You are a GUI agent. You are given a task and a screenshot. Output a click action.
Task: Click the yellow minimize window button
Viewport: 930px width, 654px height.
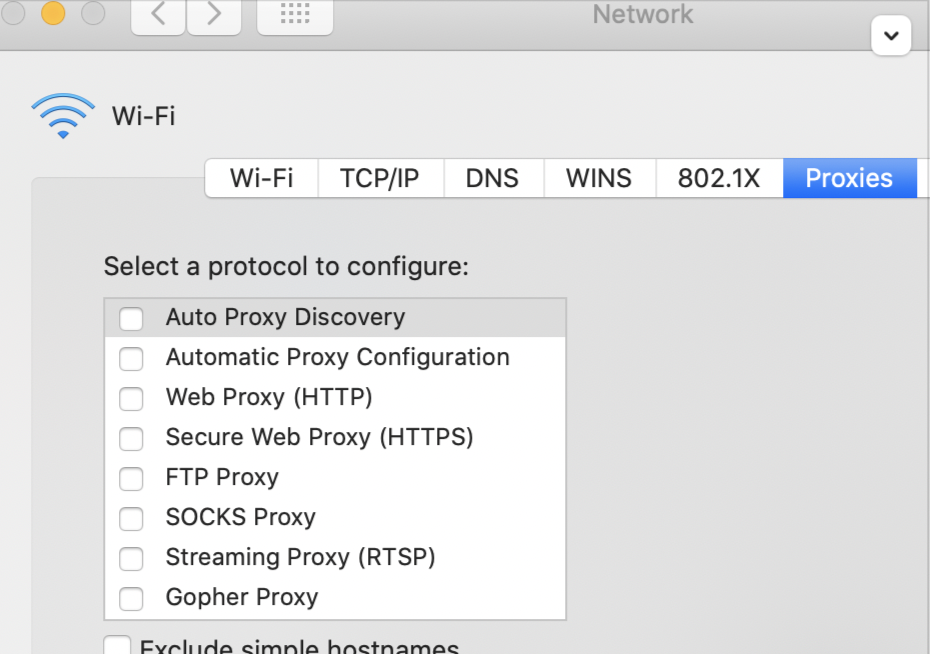[53, 13]
